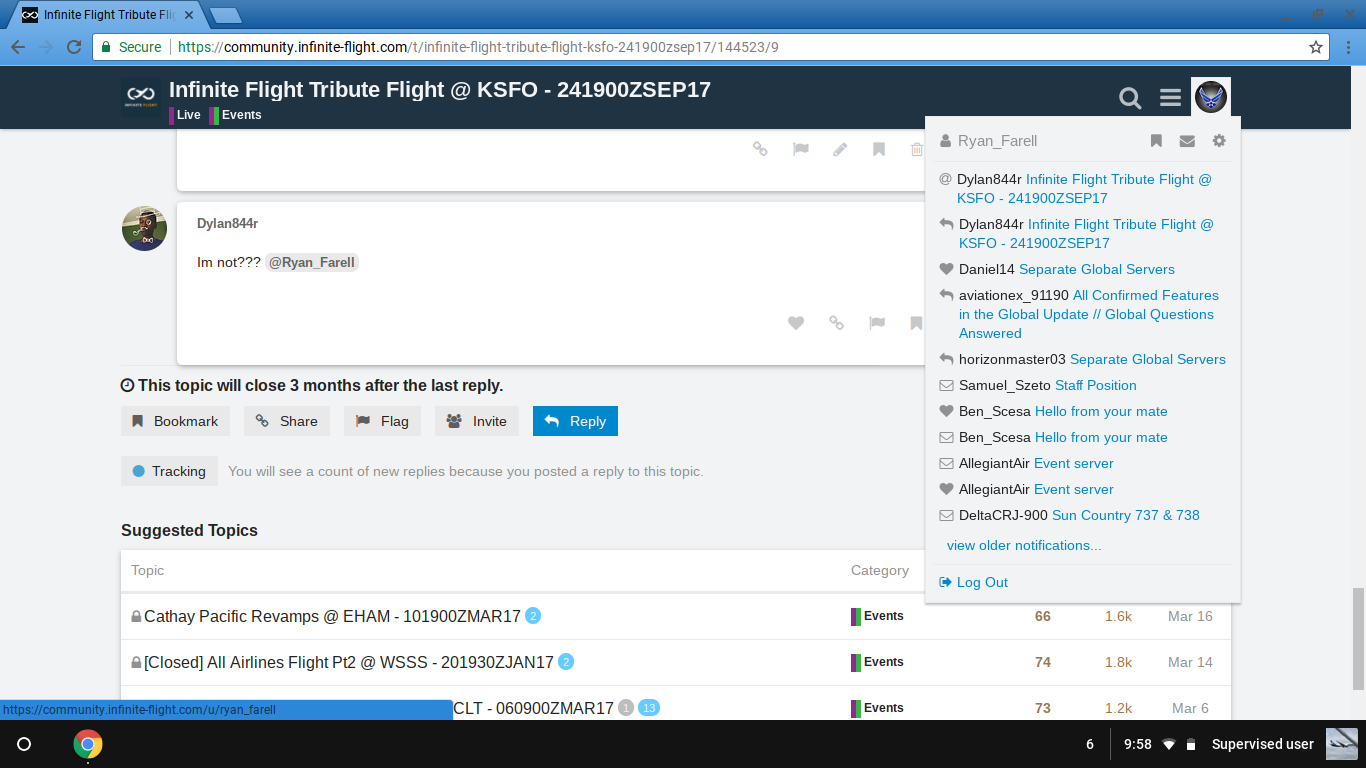Screen dimensions: 1366x768
Task: Click the Dylan844r username on the post
Action: coord(227,224)
